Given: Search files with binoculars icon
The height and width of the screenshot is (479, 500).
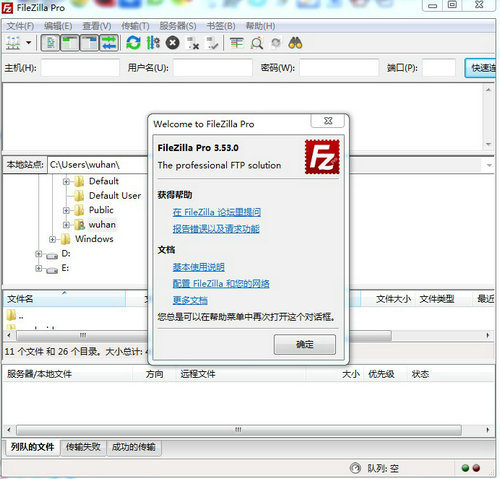Looking at the screenshot, I should (x=295, y=43).
